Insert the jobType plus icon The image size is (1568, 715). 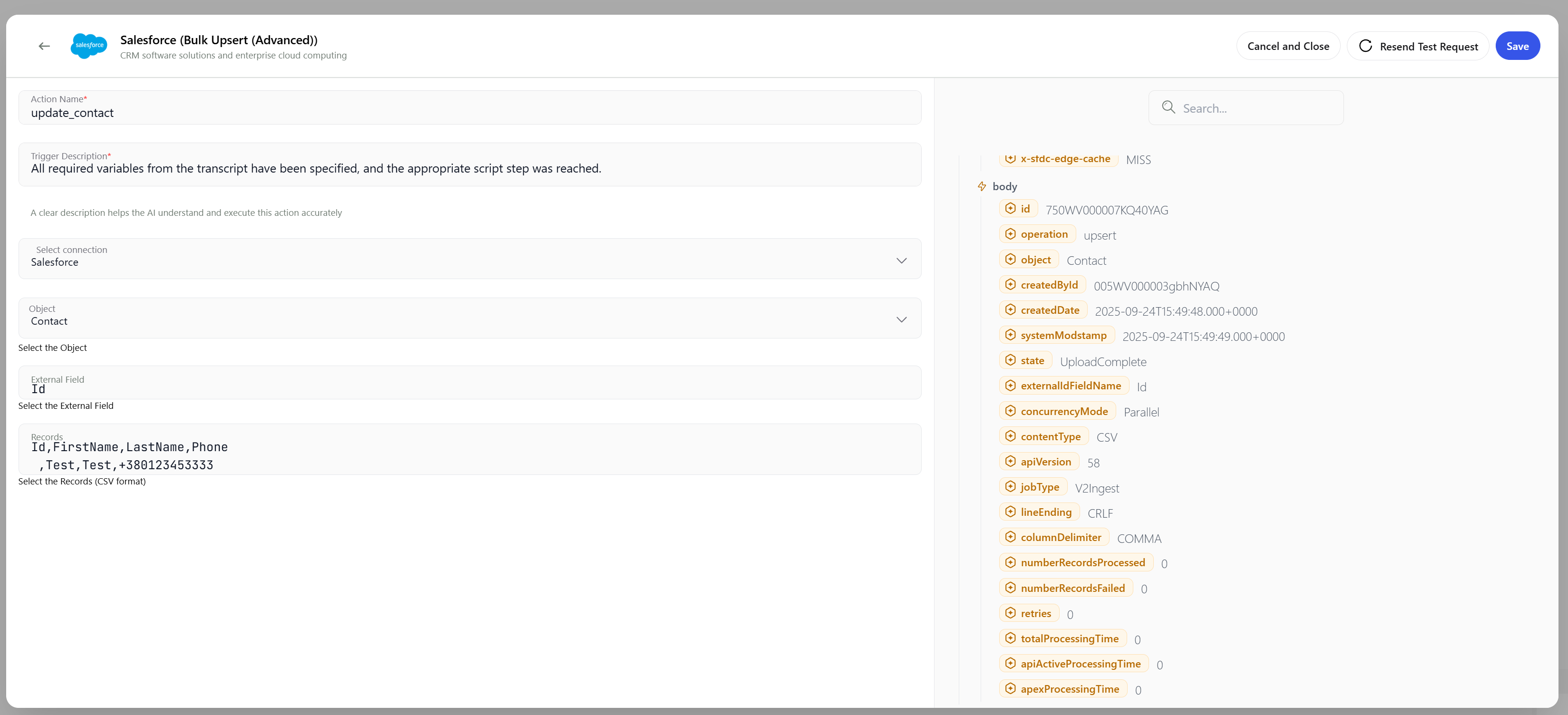tap(1011, 487)
